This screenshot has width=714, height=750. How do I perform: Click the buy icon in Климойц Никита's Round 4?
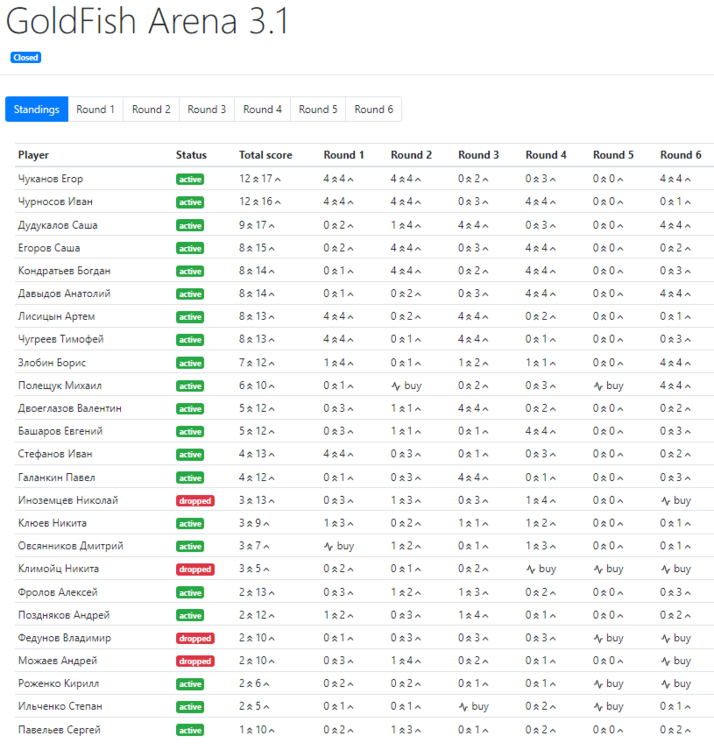pos(531,569)
